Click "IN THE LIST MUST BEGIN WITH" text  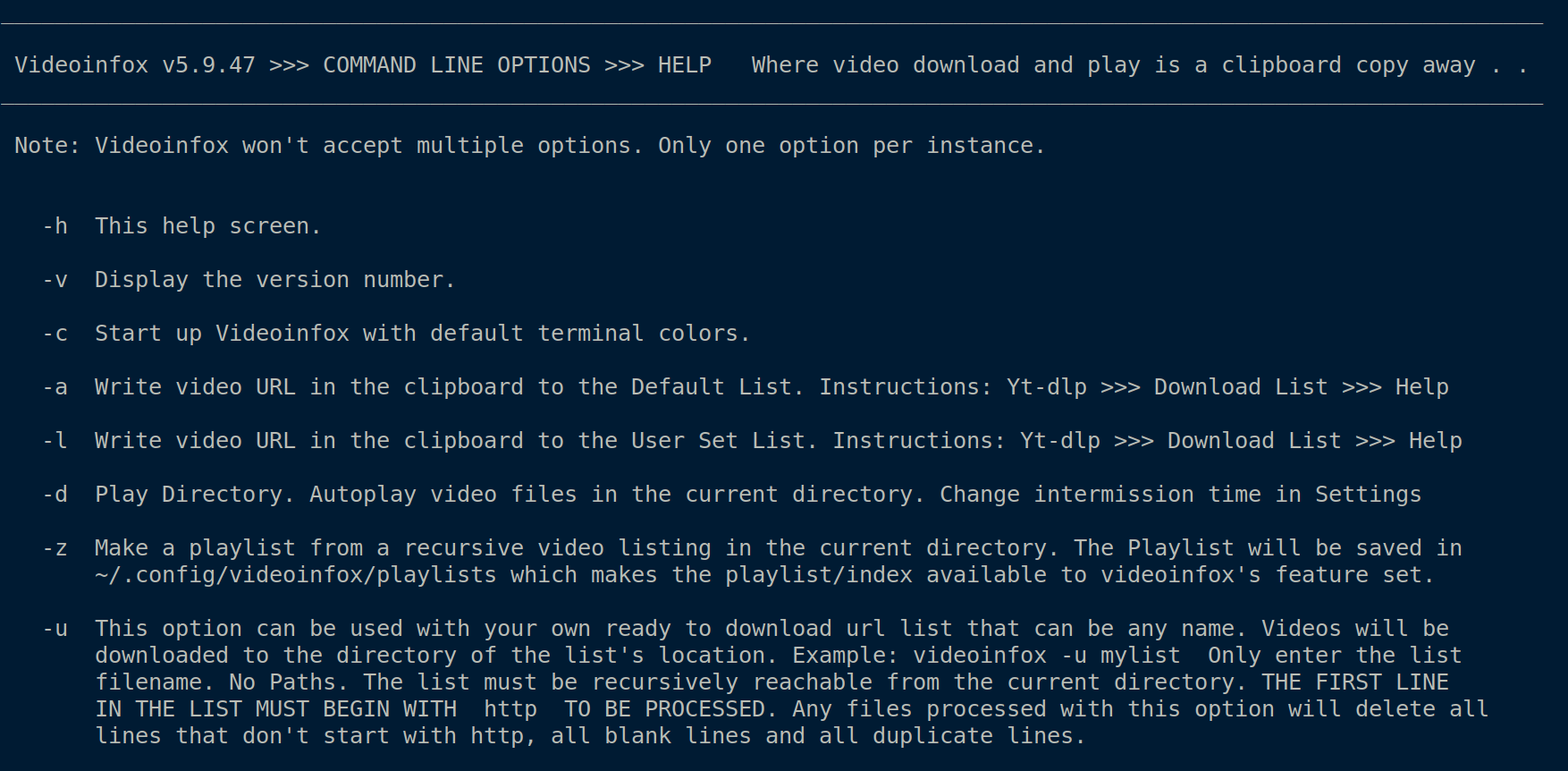[275, 709]
